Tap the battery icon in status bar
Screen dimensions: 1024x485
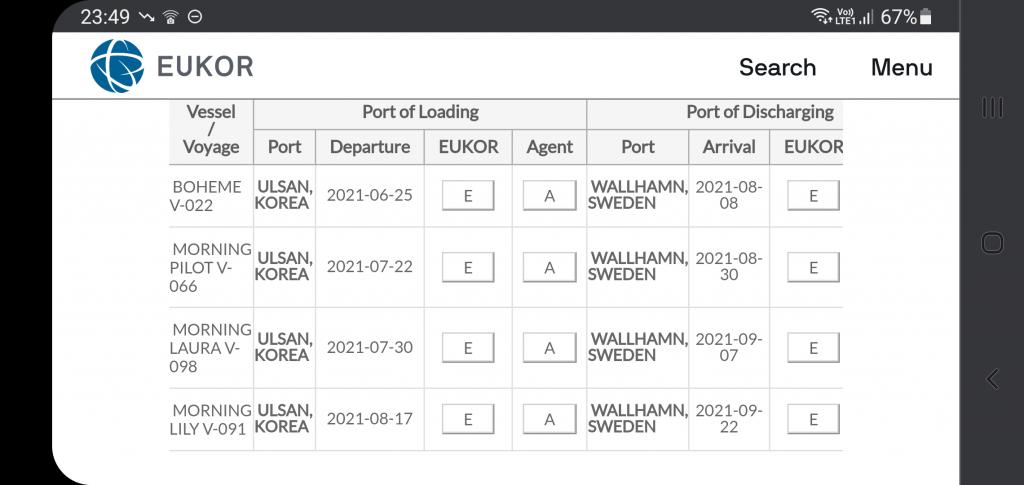point(925,16)
